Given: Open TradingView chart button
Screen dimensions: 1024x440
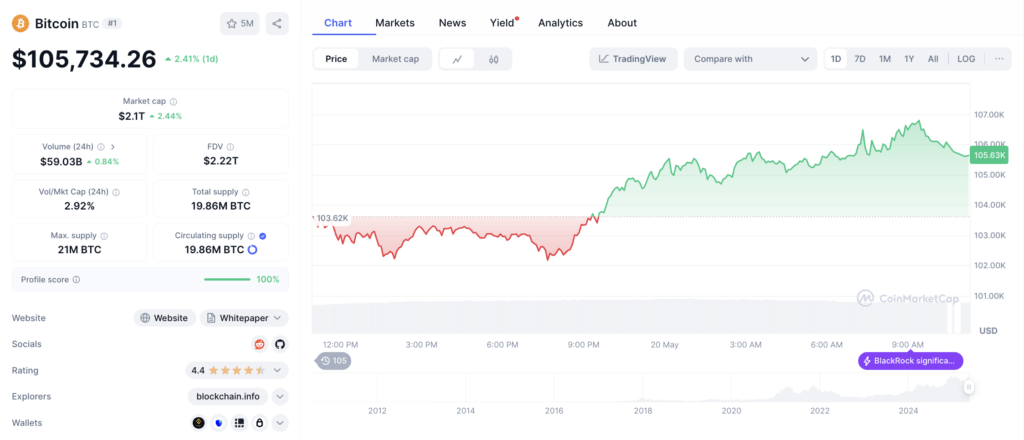Looking at the screenshot, I should pyautogui.click(x=633, y=59).
